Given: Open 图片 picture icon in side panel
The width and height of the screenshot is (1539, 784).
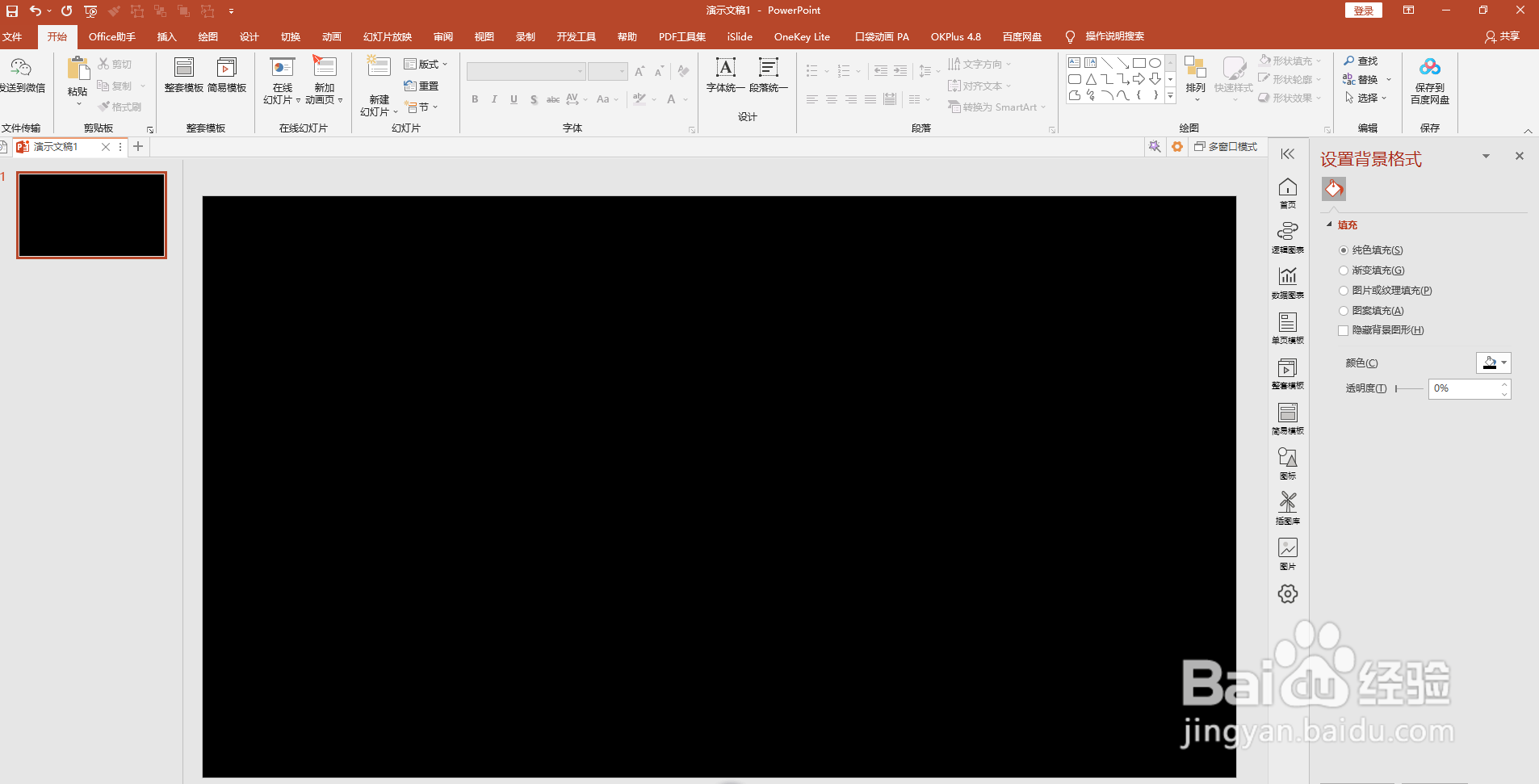Looking at the screenshot, I should (1288, 547).
